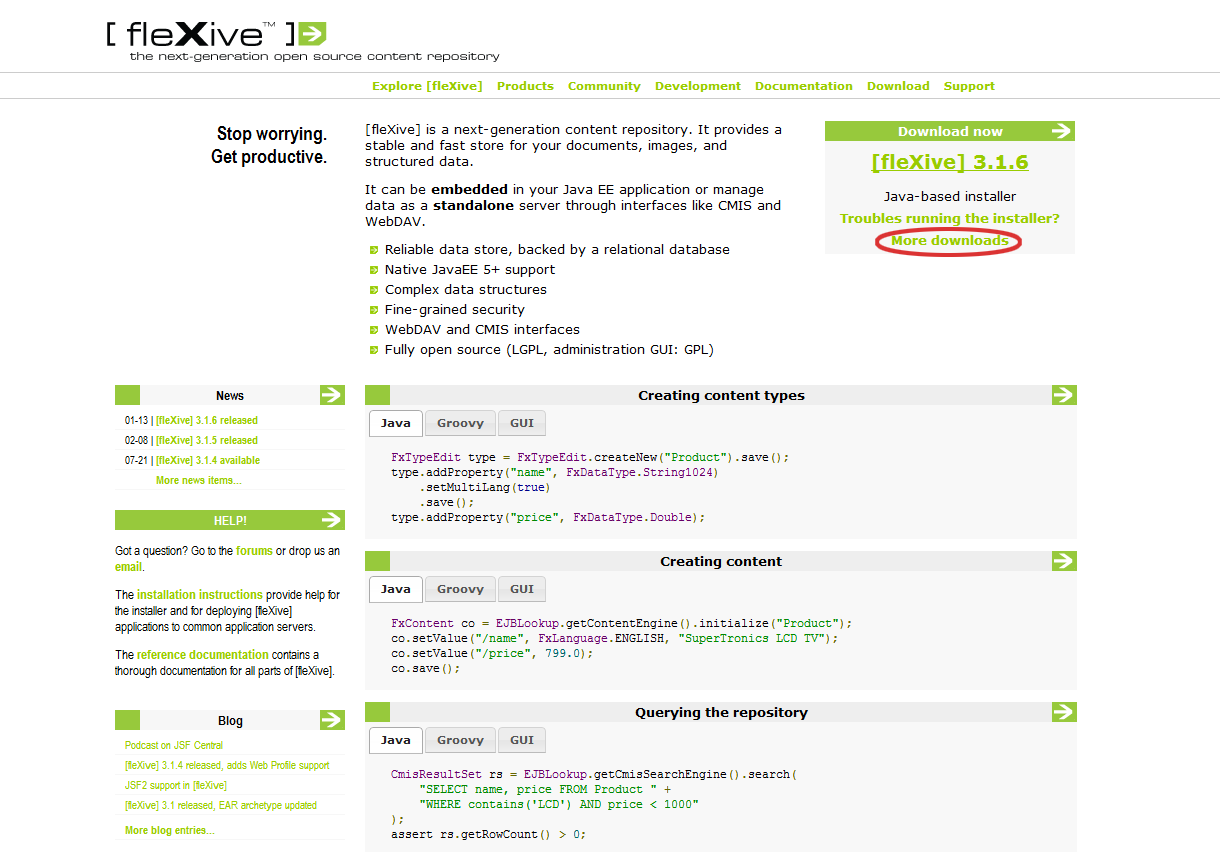The width and height of the screenshot is (1220, 852).
Task: Open the Support menu item
Action: (x=969, y=86)
